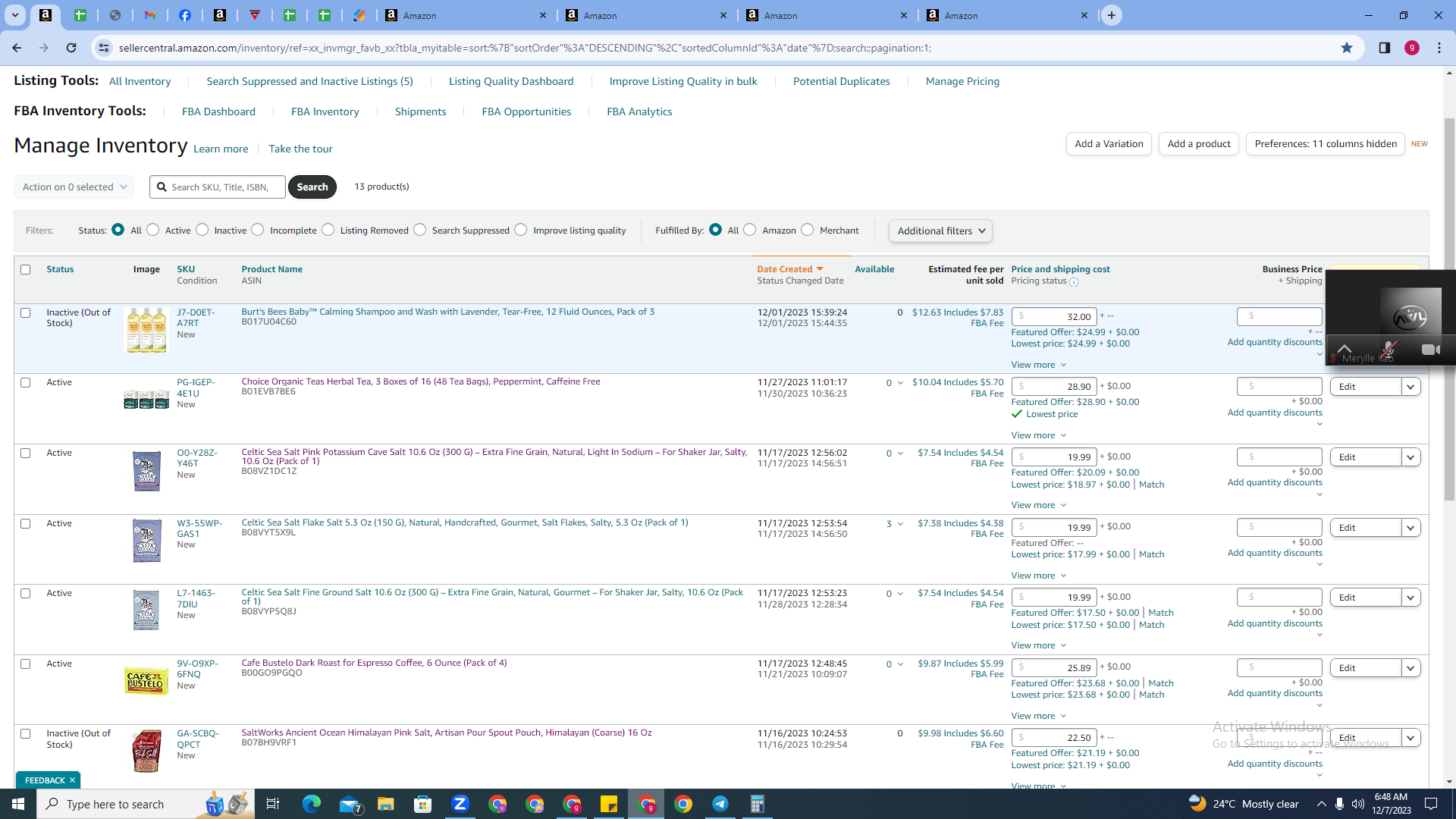Image resolution: width=1456 pixels, height=819 pixels.
Task: Expand available quantity for Choice Organic Teas
Action: (x=900, y=383)
